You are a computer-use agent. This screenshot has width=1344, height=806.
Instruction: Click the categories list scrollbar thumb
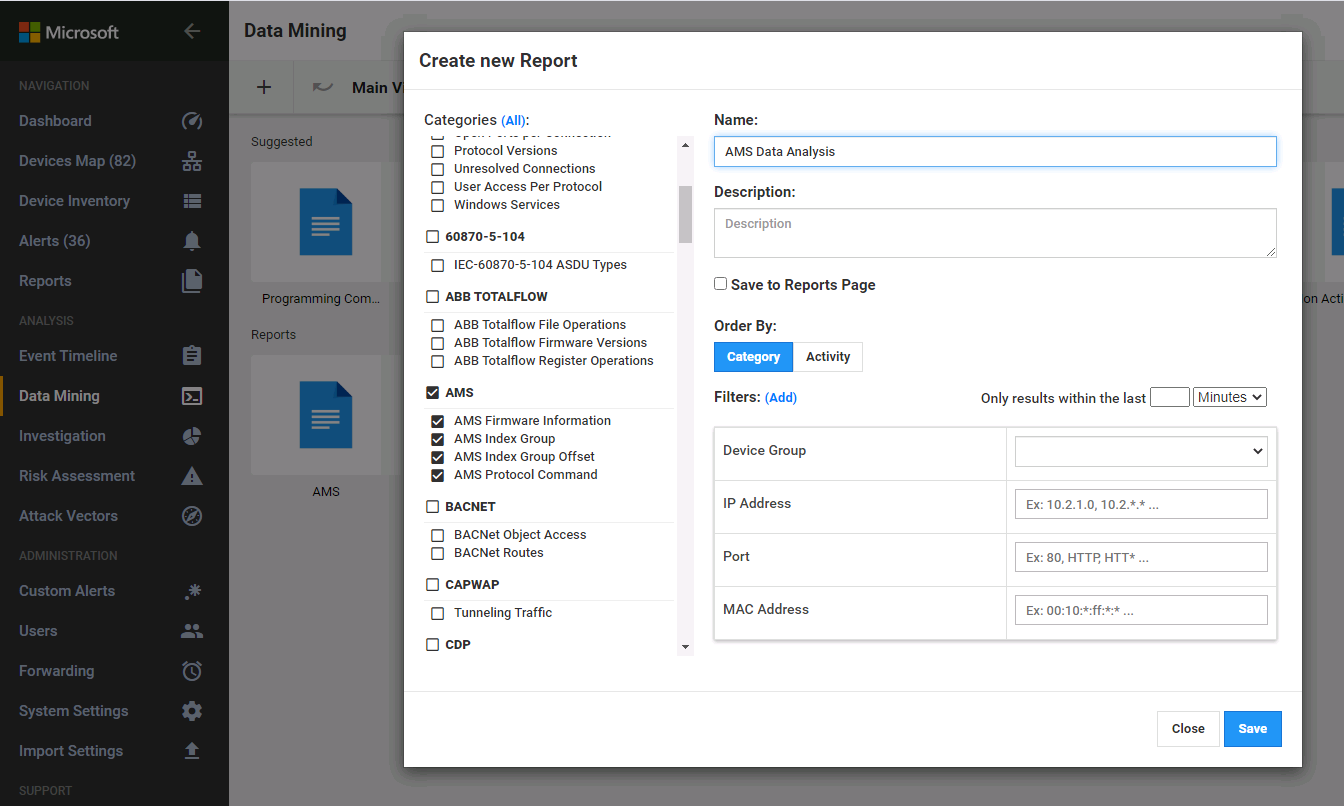pos(685,214)
